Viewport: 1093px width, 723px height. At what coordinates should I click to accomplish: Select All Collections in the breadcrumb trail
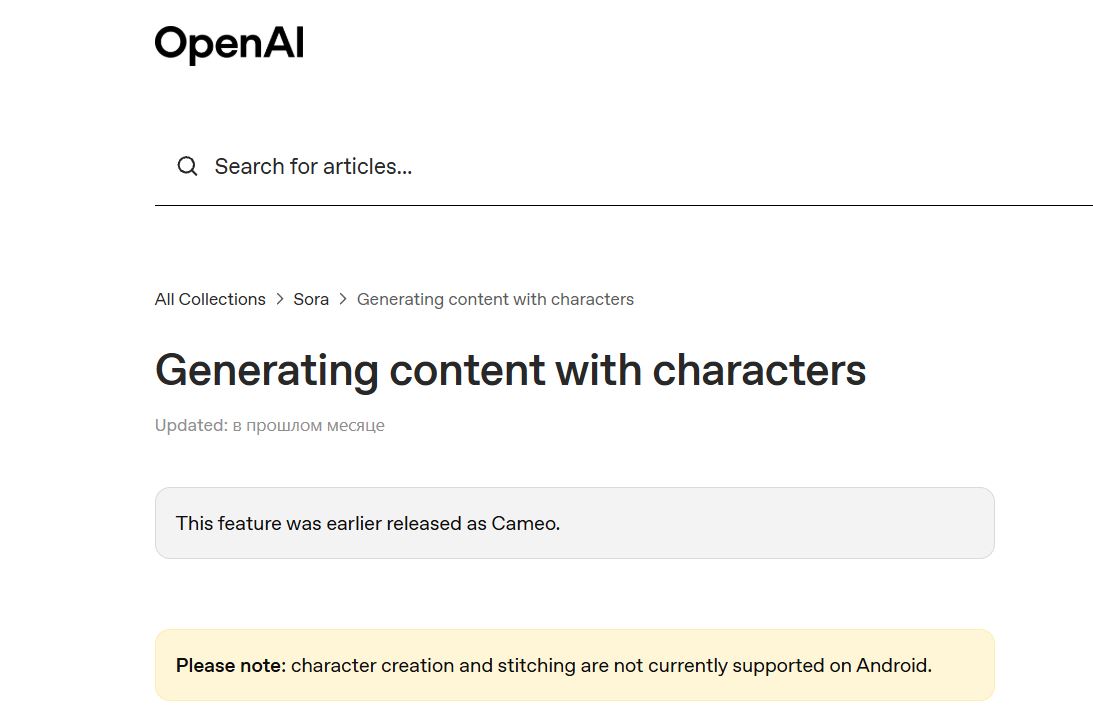click(x=209, y=299)
